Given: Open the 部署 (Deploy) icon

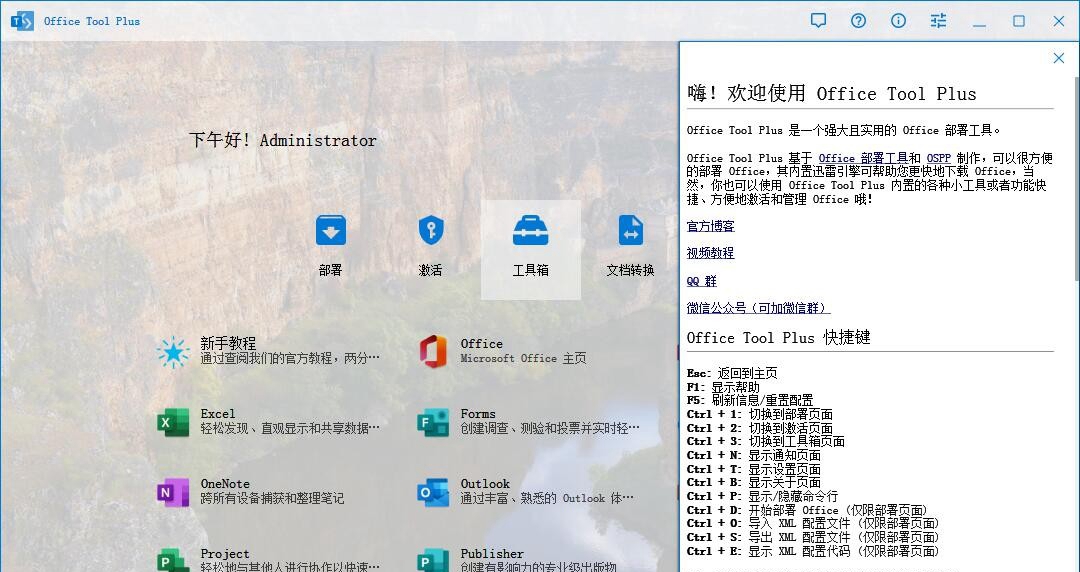Looking at the screenshot, I should click(x=331, y=230).
